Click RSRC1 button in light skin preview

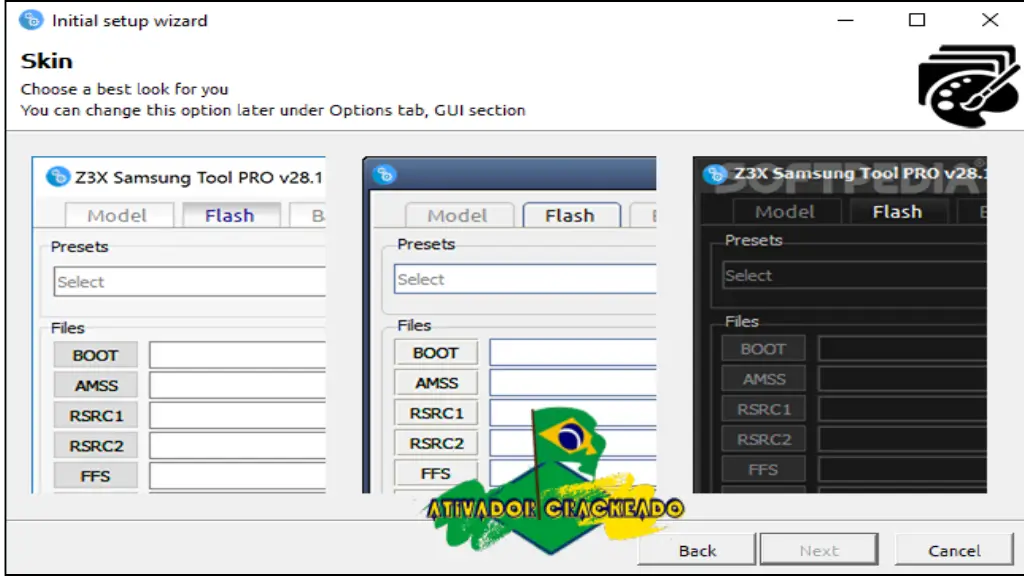(x=95, y=415)
